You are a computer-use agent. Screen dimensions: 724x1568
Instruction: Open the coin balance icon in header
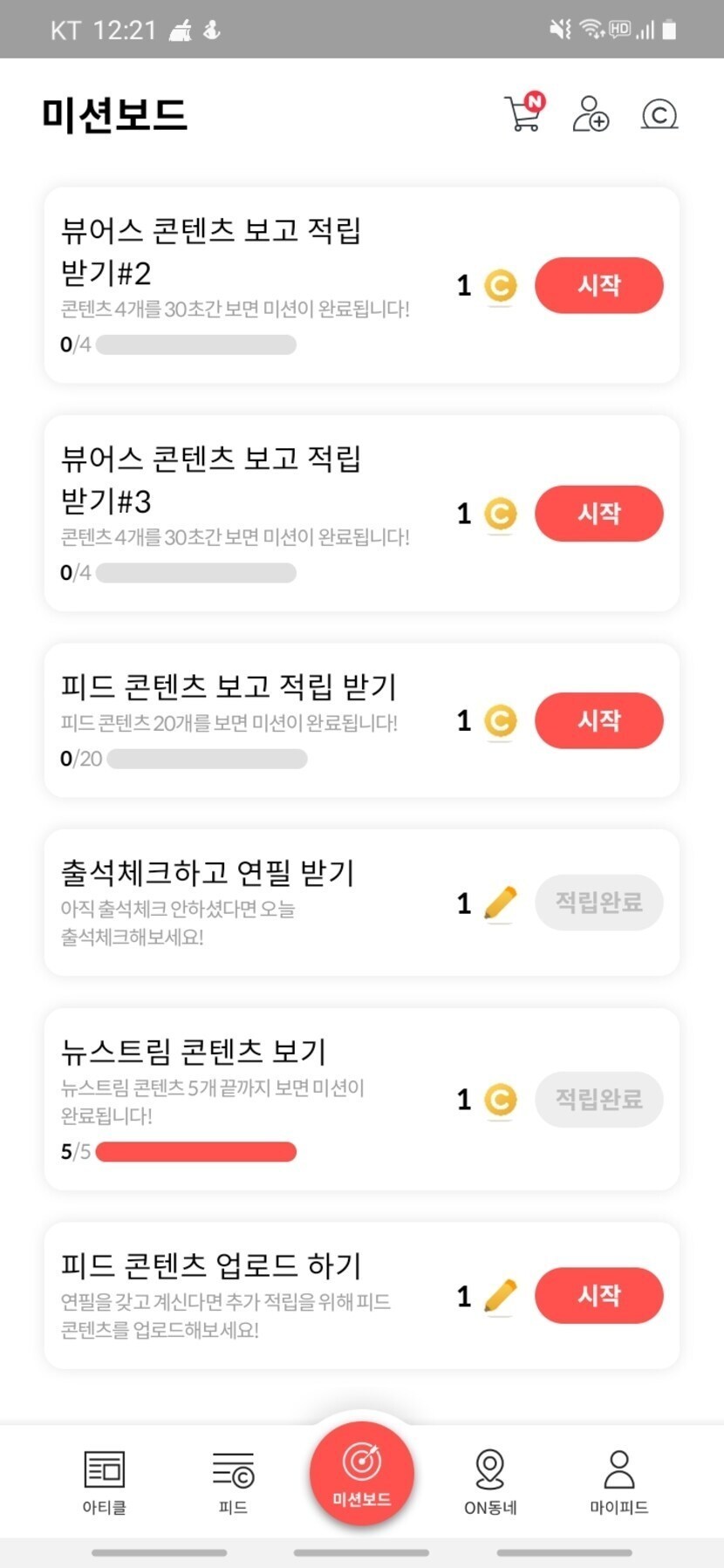[659, 114]
